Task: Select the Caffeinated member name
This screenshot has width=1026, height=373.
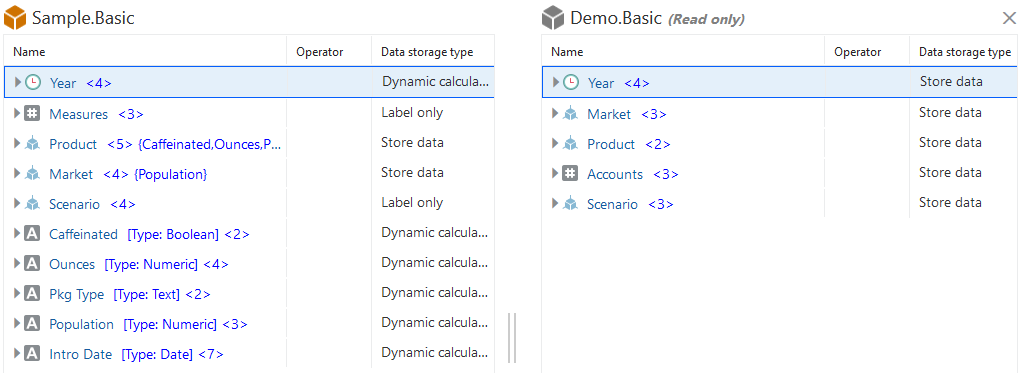Action: coord(83,234)
